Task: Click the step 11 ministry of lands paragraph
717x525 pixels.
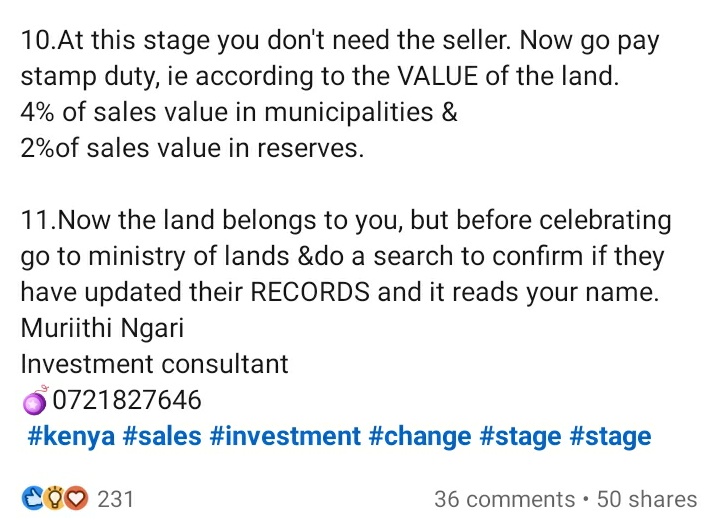Action: (346, 256)
